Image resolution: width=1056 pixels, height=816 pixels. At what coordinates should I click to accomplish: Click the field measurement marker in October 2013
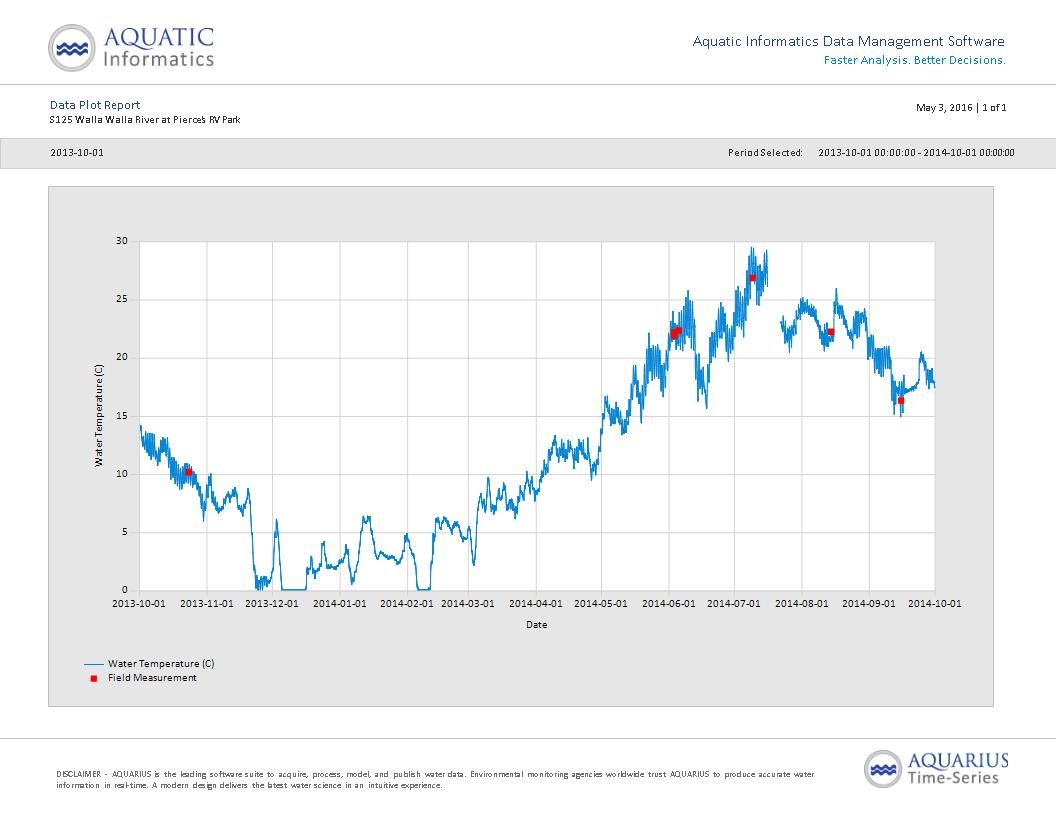point(189,472)
